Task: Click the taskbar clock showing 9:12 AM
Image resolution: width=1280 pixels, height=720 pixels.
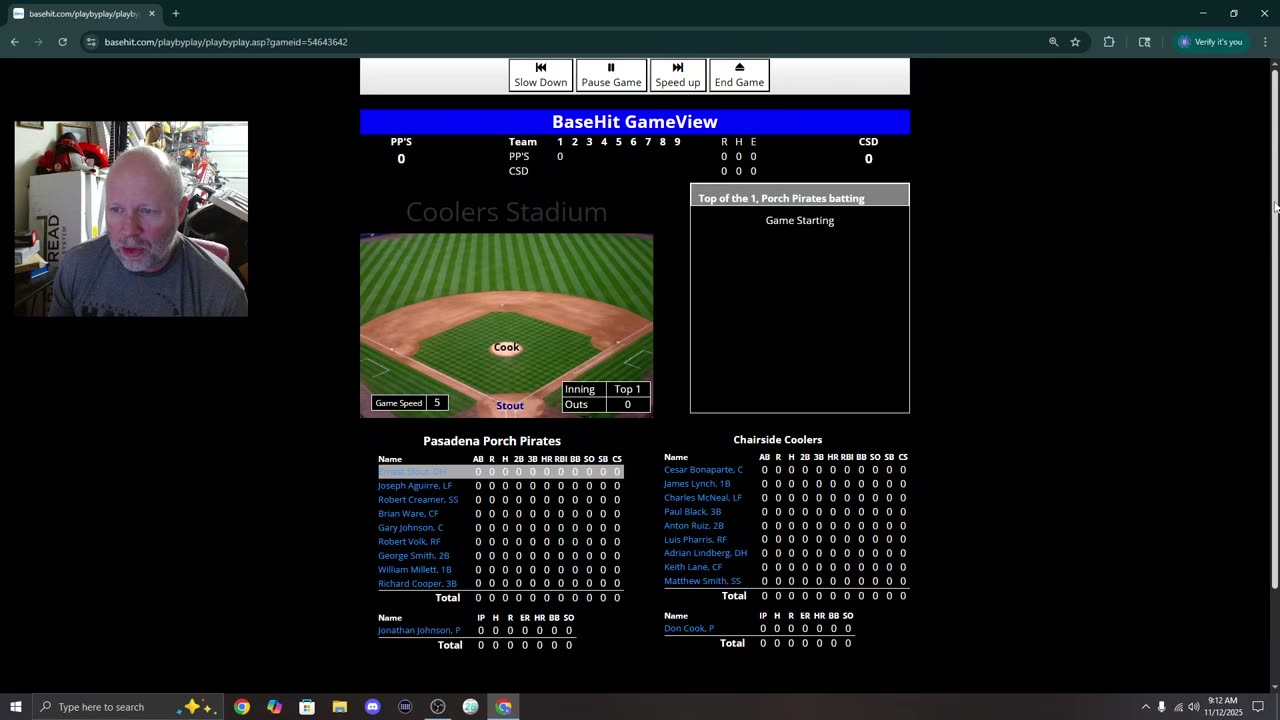Action: pyautogui.click(x=1223, y=707)
